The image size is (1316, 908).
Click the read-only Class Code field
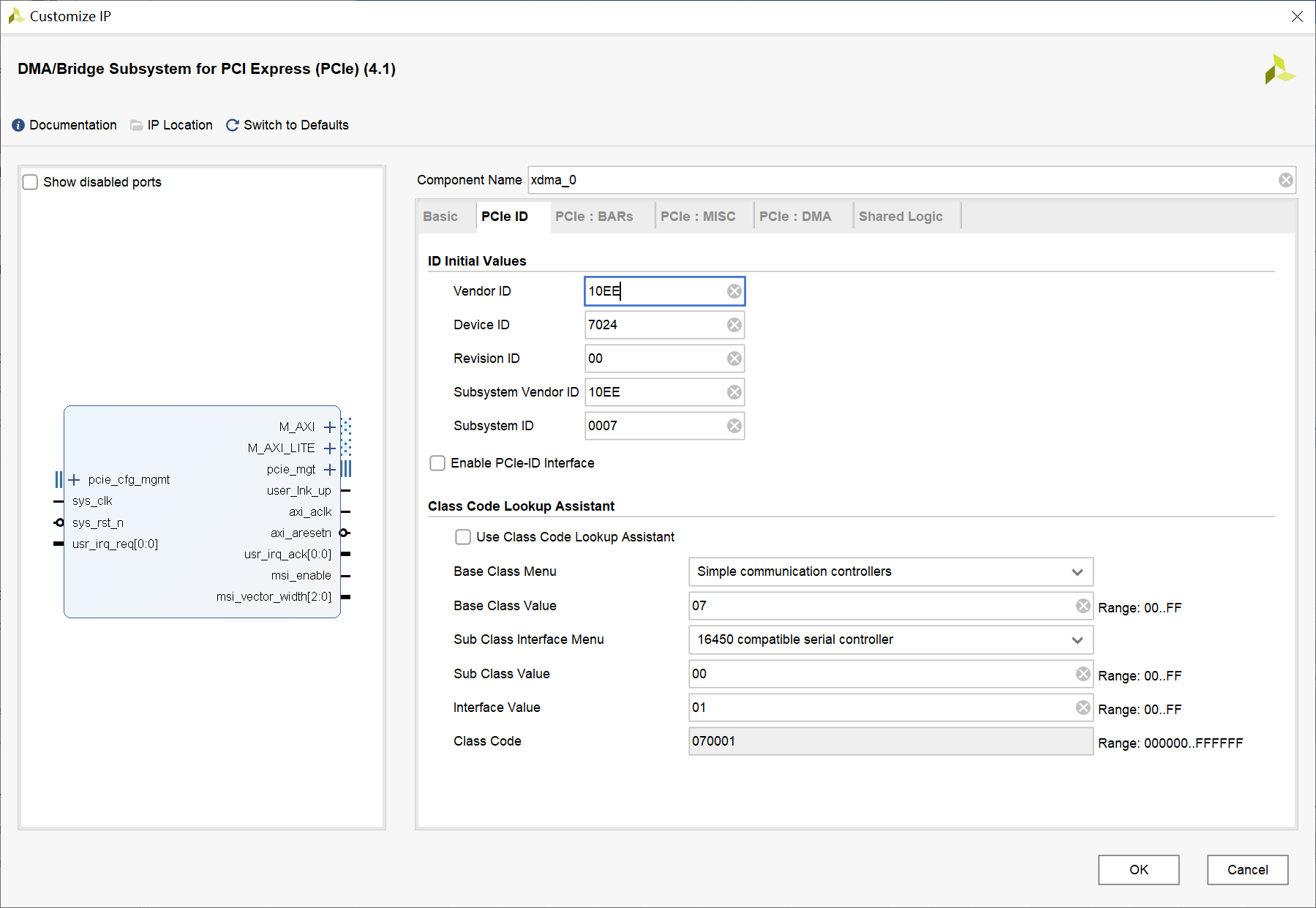[x=890, y=741]
